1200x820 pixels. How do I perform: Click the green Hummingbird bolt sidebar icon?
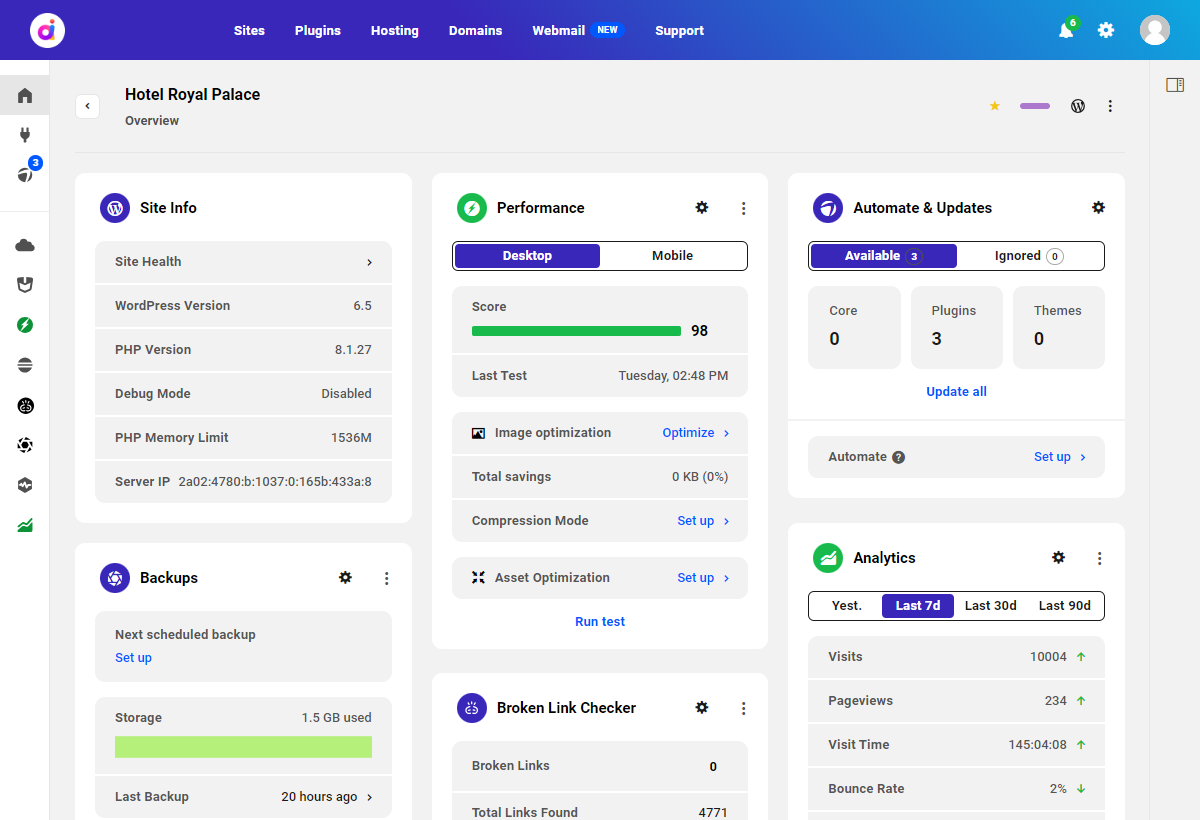25,324
